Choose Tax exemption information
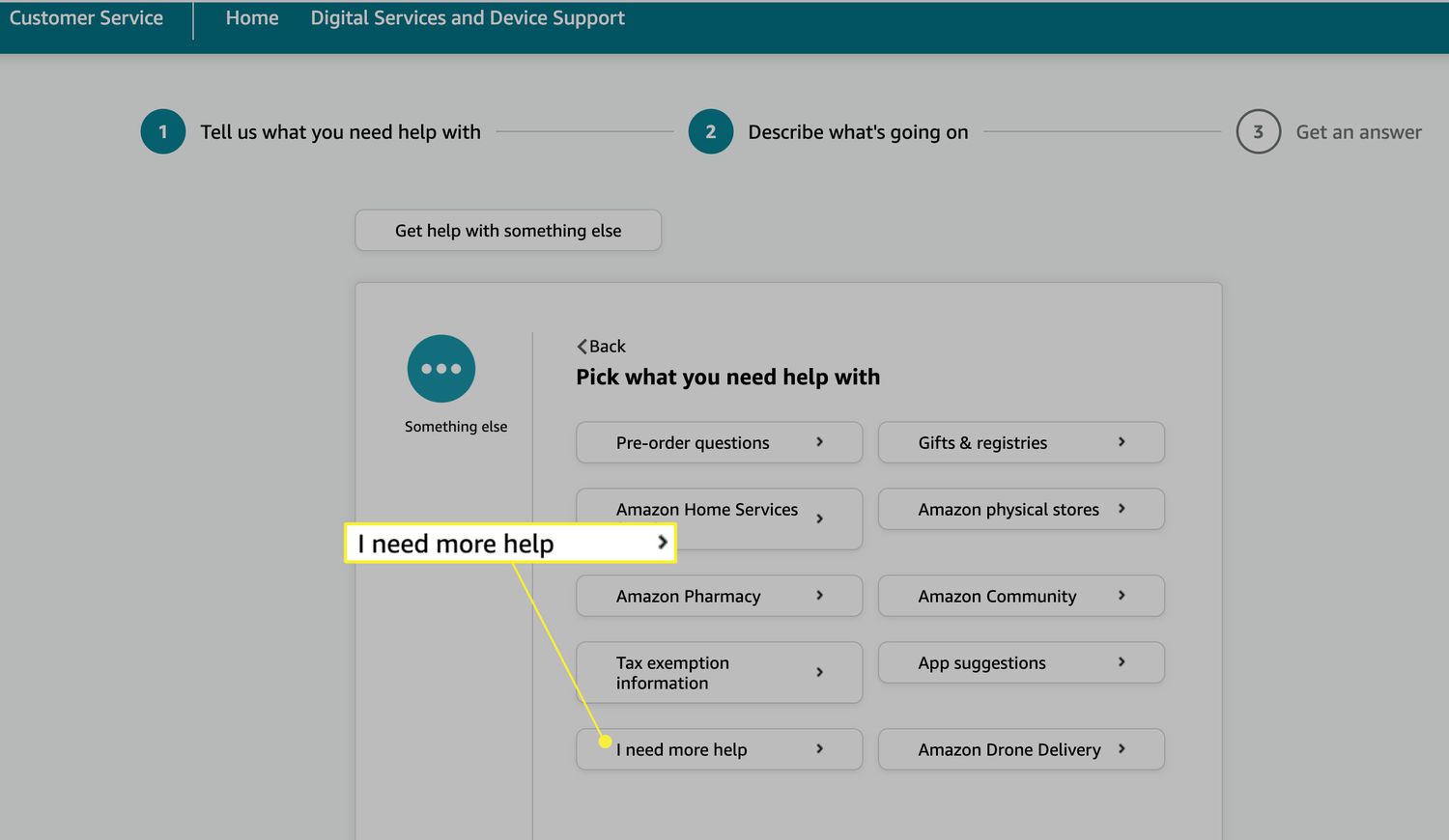Image resolution: width=1449 pixels, height=840 pixels. point(720,672)
